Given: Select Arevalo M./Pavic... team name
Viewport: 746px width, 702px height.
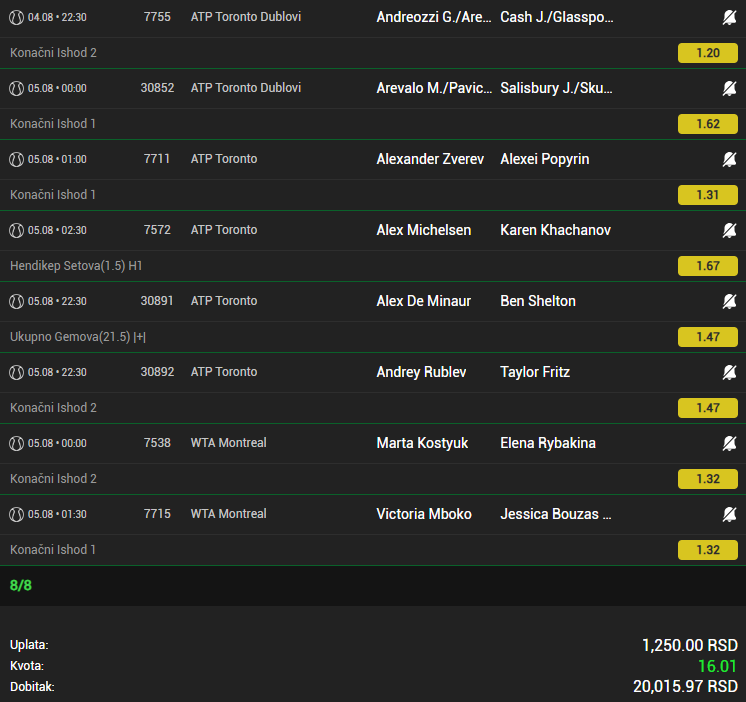Looking at the screenshot, I should [x=434, y=88].
